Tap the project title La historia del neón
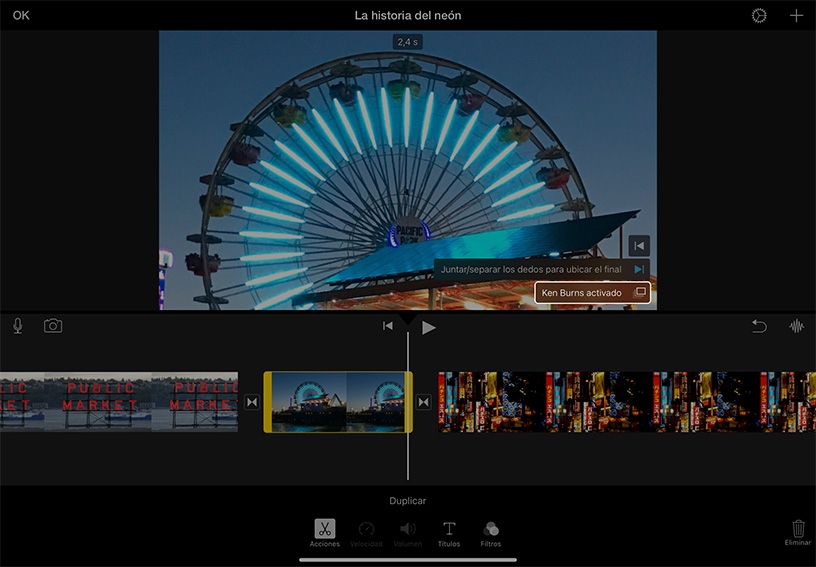This screenshot has height=567, width=816. [x=407, y=16]
